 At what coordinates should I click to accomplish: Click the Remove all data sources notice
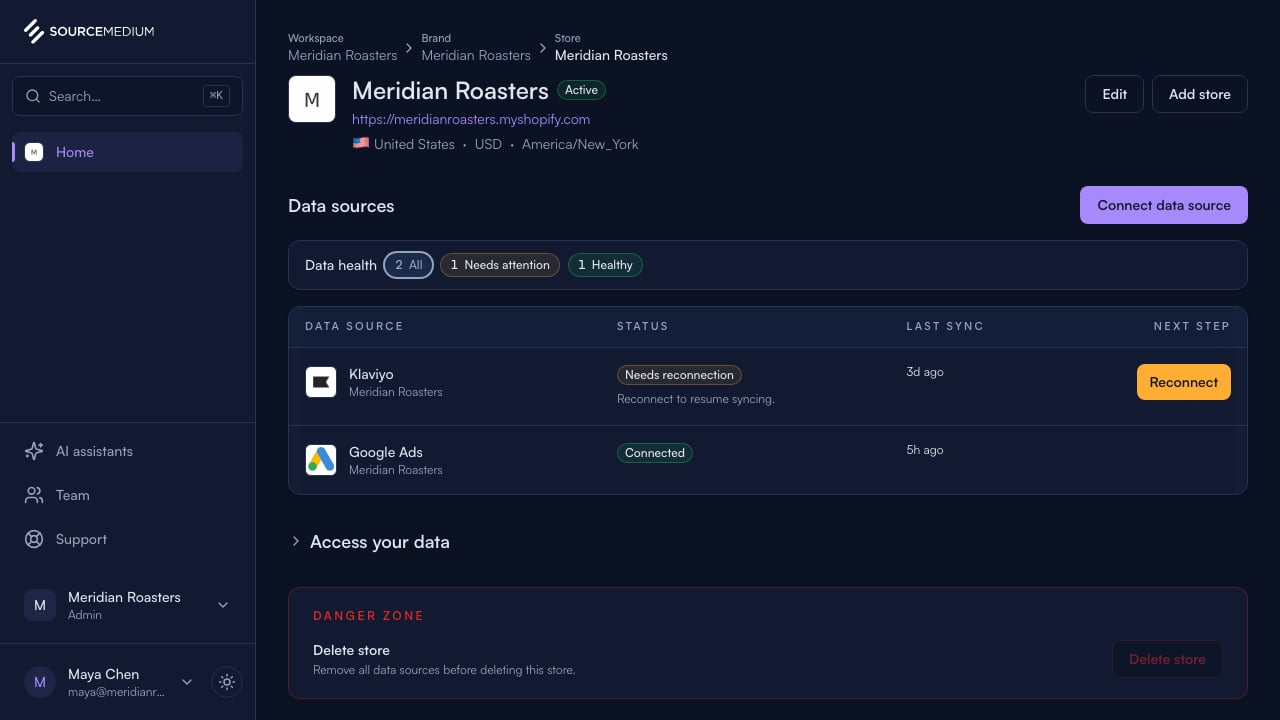(x=444, y=670)
